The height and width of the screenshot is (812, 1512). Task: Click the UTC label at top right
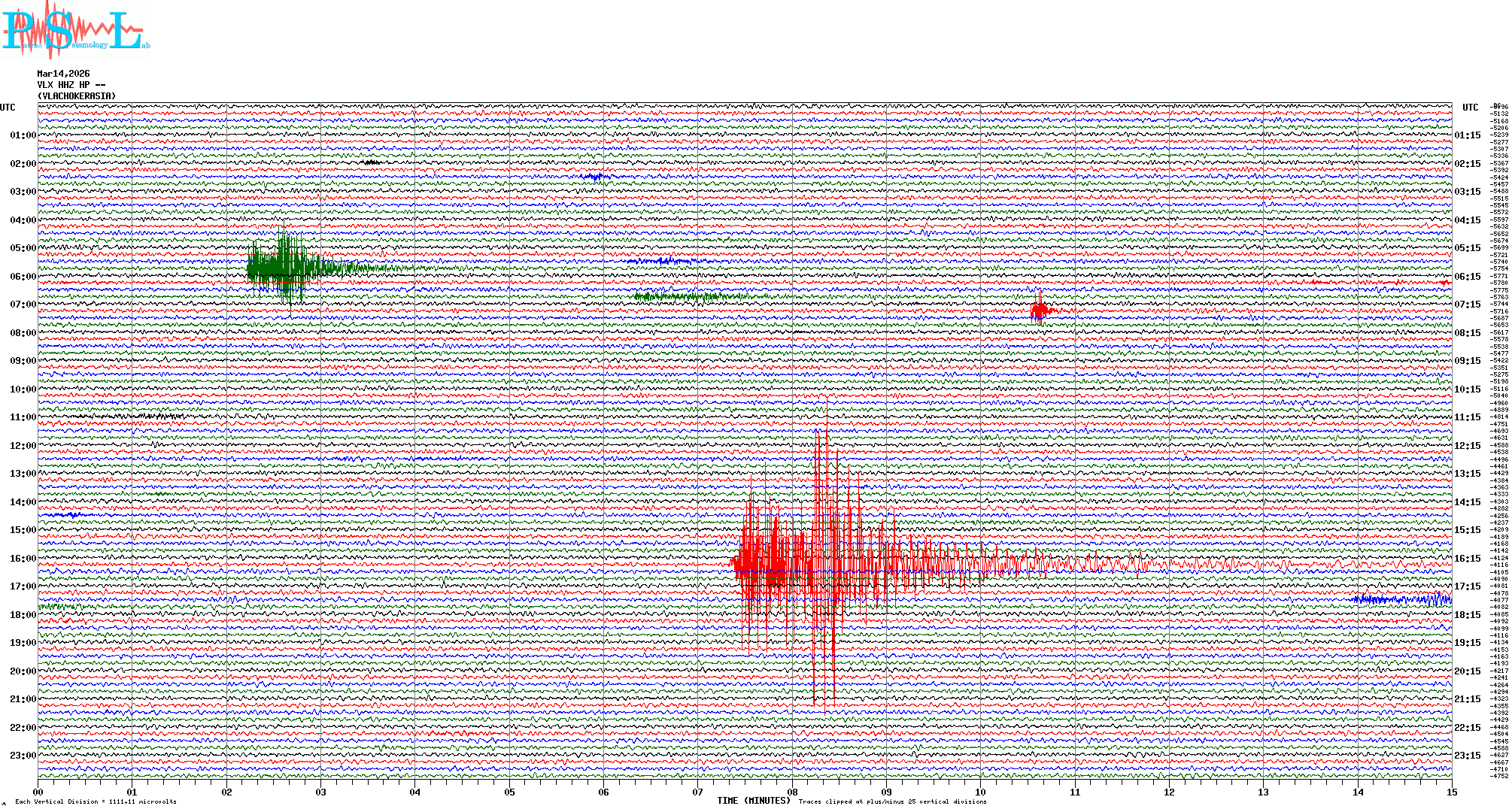tap(1470, 108)
